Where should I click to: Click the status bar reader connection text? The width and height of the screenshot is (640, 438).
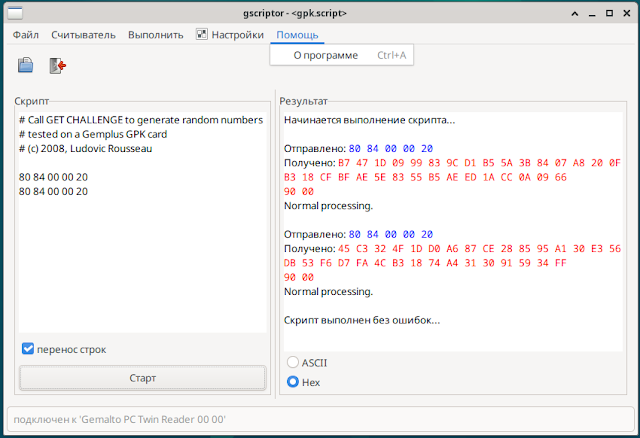[120, 419]
